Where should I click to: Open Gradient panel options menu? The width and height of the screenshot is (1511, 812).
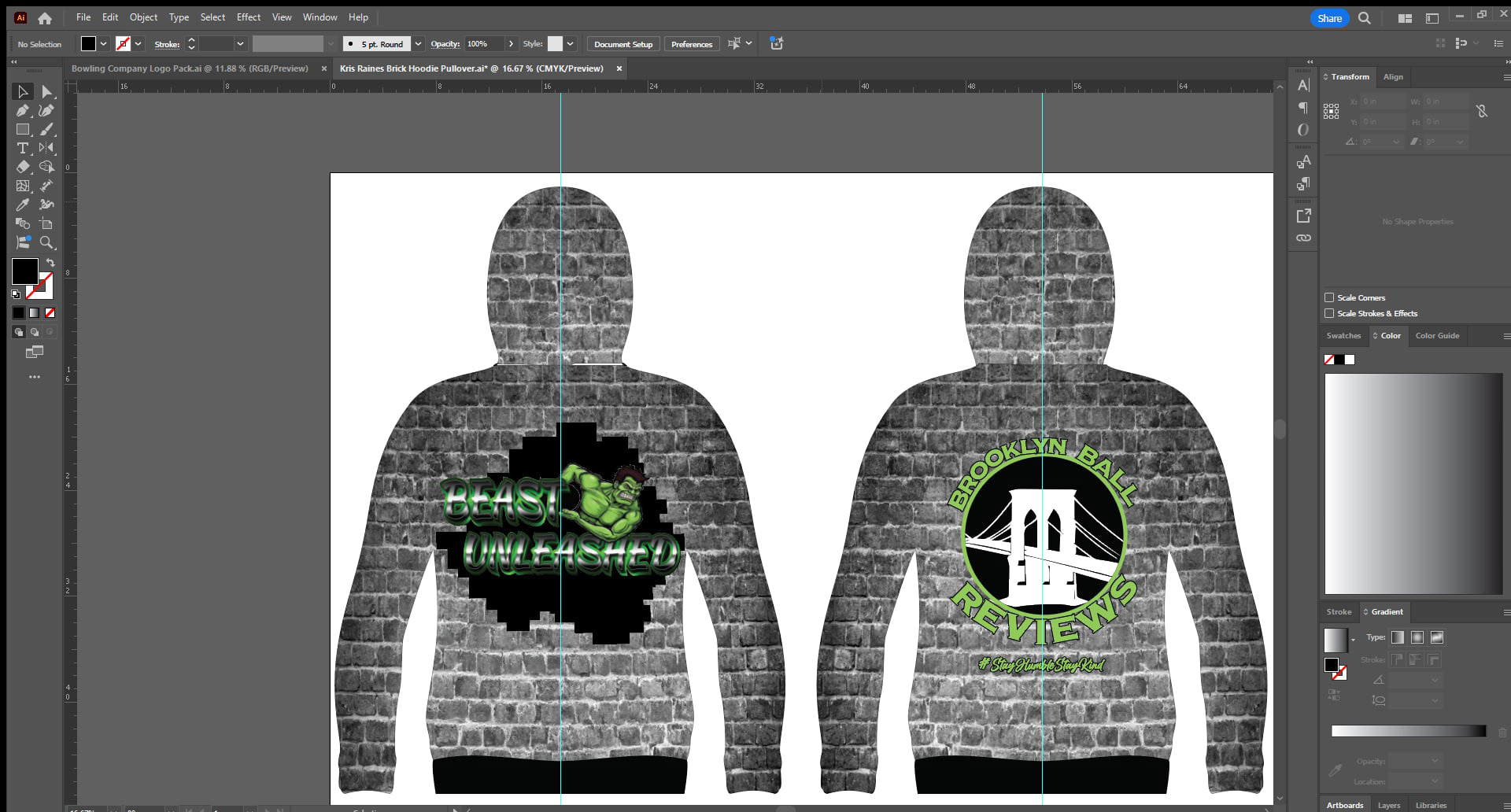click(1505, 612)
